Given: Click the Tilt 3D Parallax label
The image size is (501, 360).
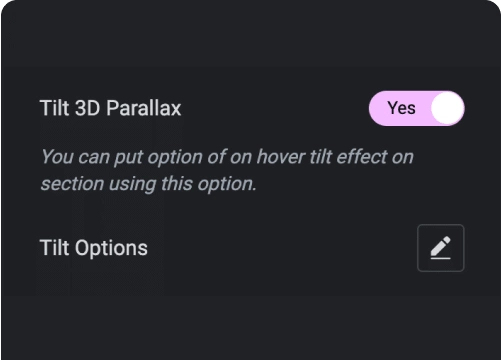Looking at the screenshot, I should 110,108.
